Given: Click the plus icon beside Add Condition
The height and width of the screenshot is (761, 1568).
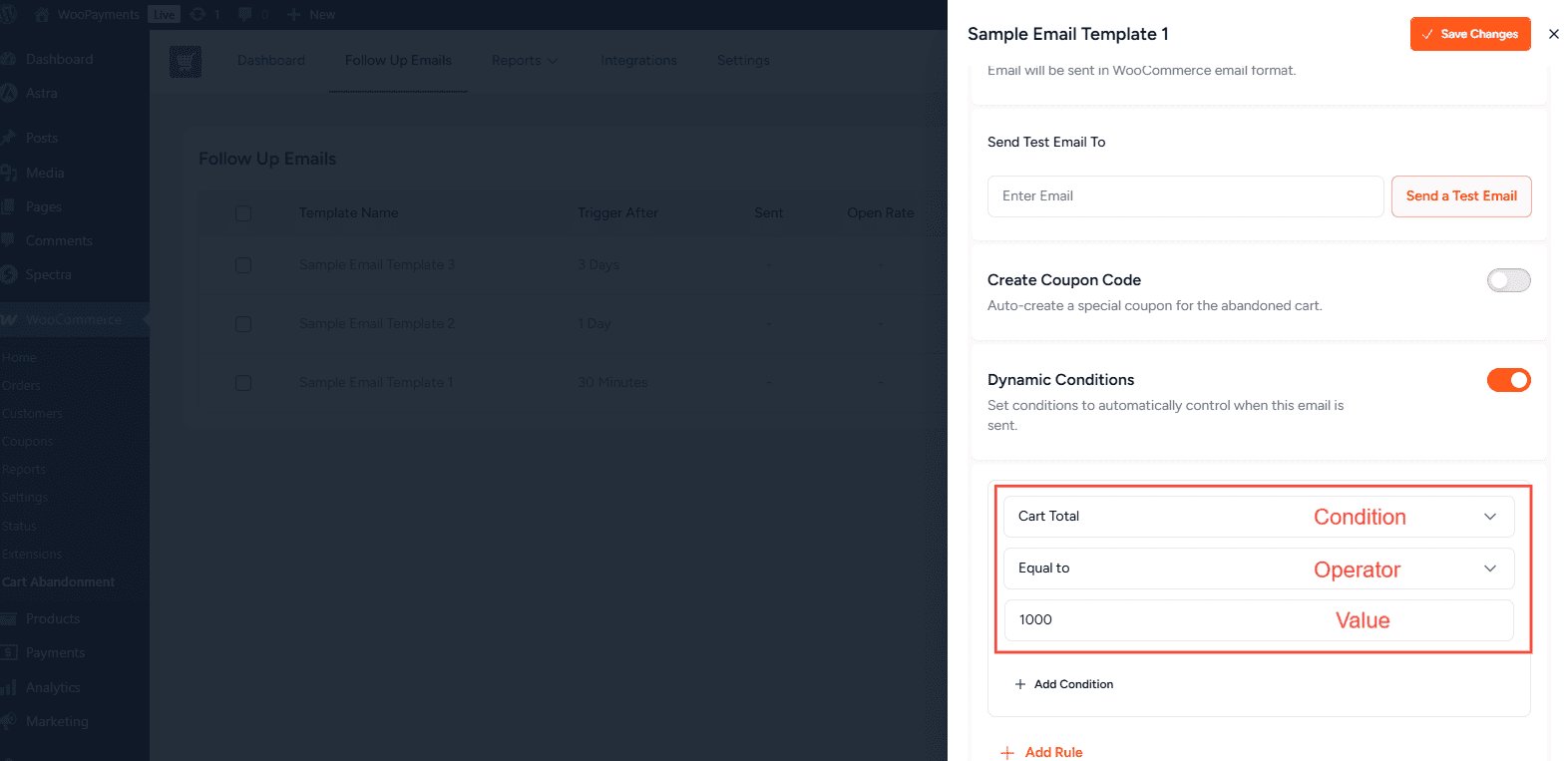Looking at the screenshot, I should click(1019, 684).
